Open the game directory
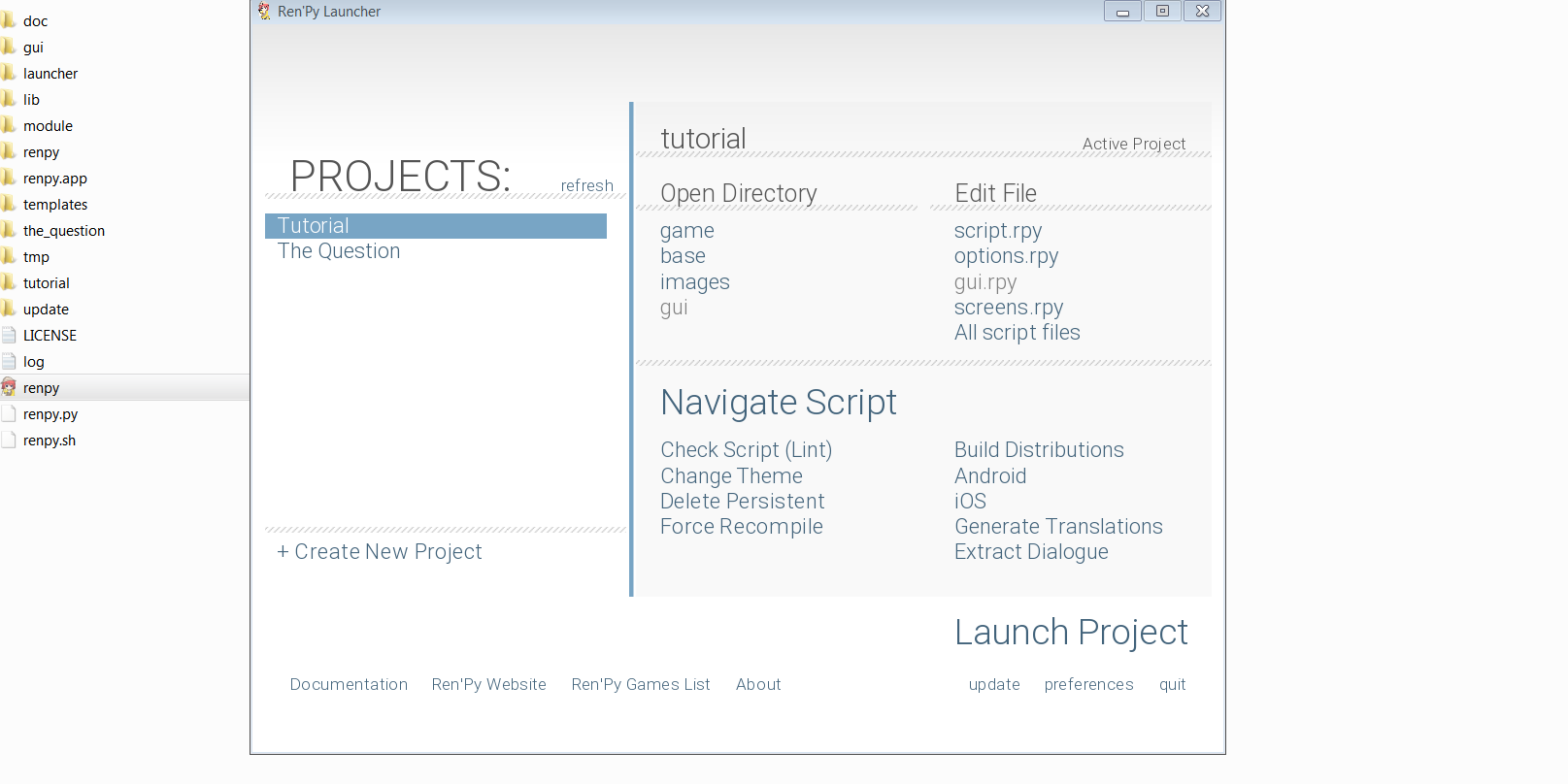Screen dimensions: 1568x784 click(x=687, y=231)
